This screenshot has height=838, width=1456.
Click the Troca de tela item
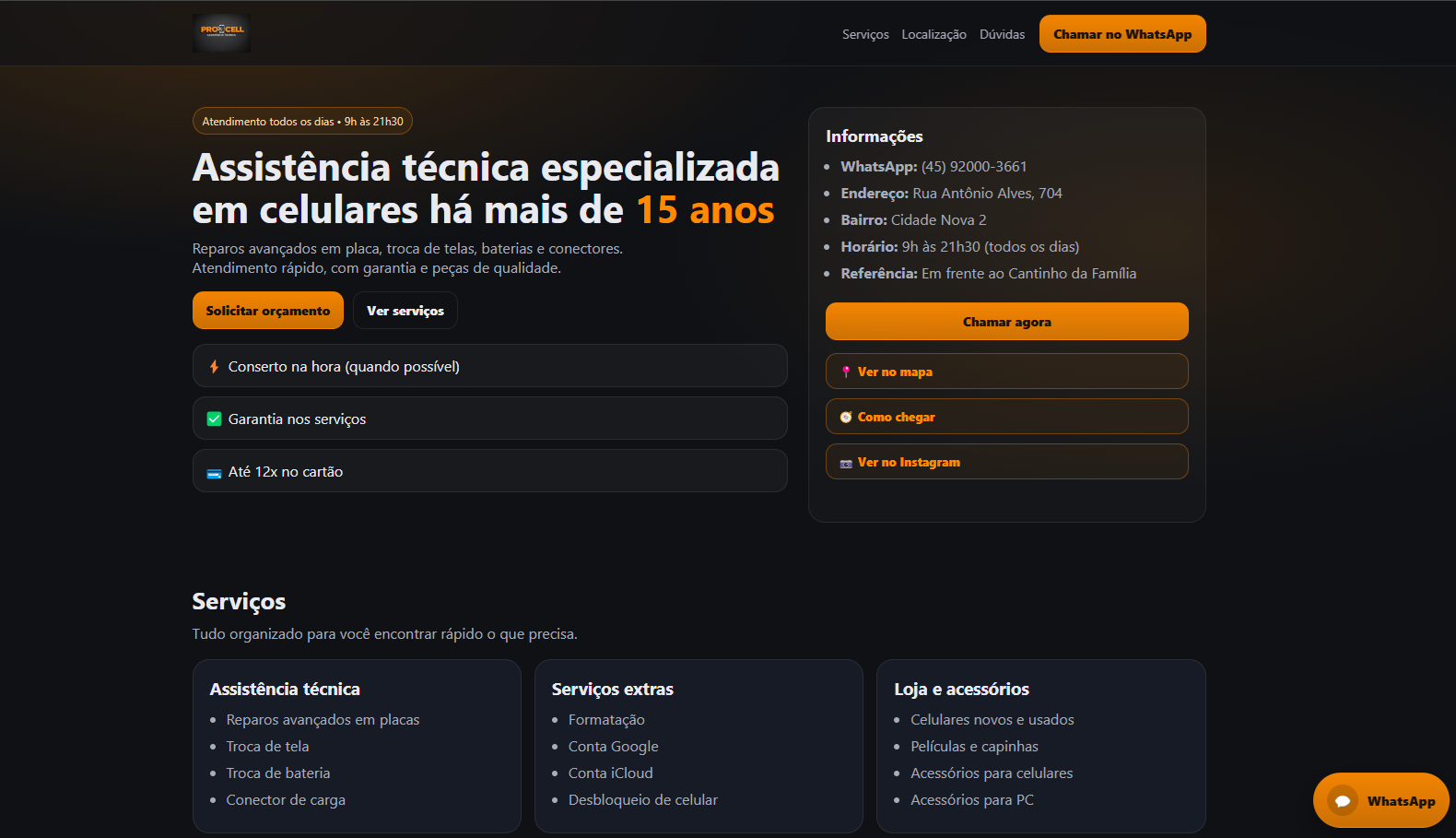267,747
